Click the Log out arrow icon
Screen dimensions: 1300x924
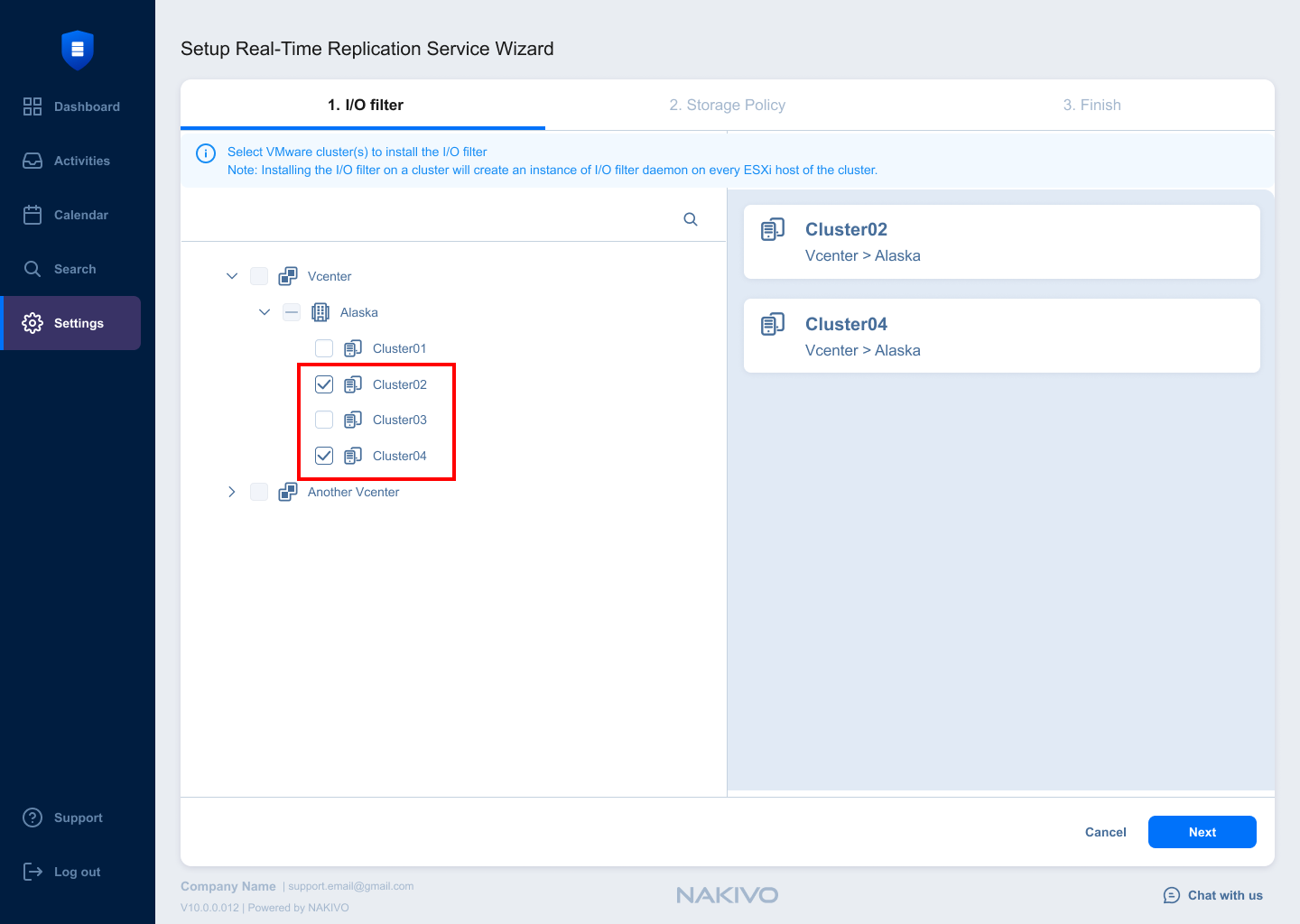32,872
